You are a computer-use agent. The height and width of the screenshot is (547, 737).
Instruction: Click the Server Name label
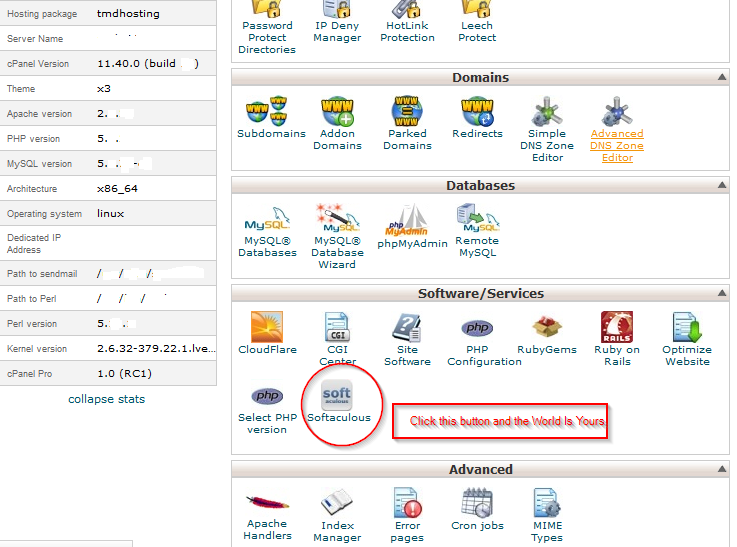point(35,39)
